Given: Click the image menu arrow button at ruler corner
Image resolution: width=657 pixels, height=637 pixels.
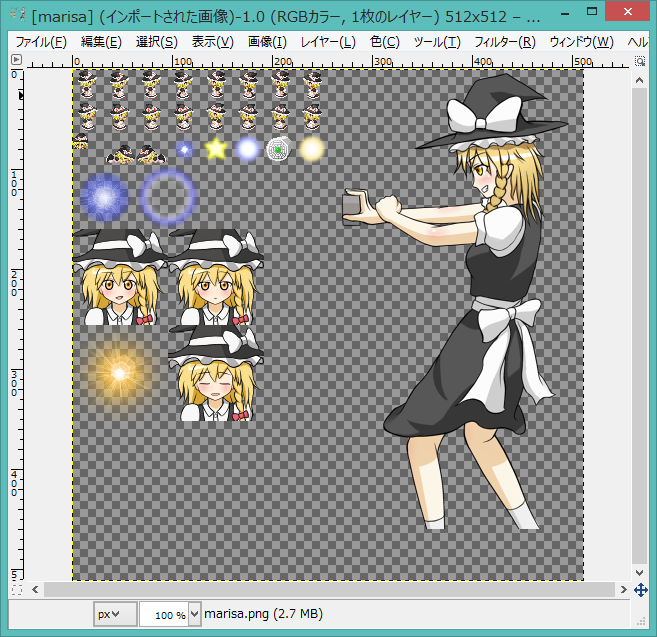Looking at the screenshot, I should click(x=16, y=60).
